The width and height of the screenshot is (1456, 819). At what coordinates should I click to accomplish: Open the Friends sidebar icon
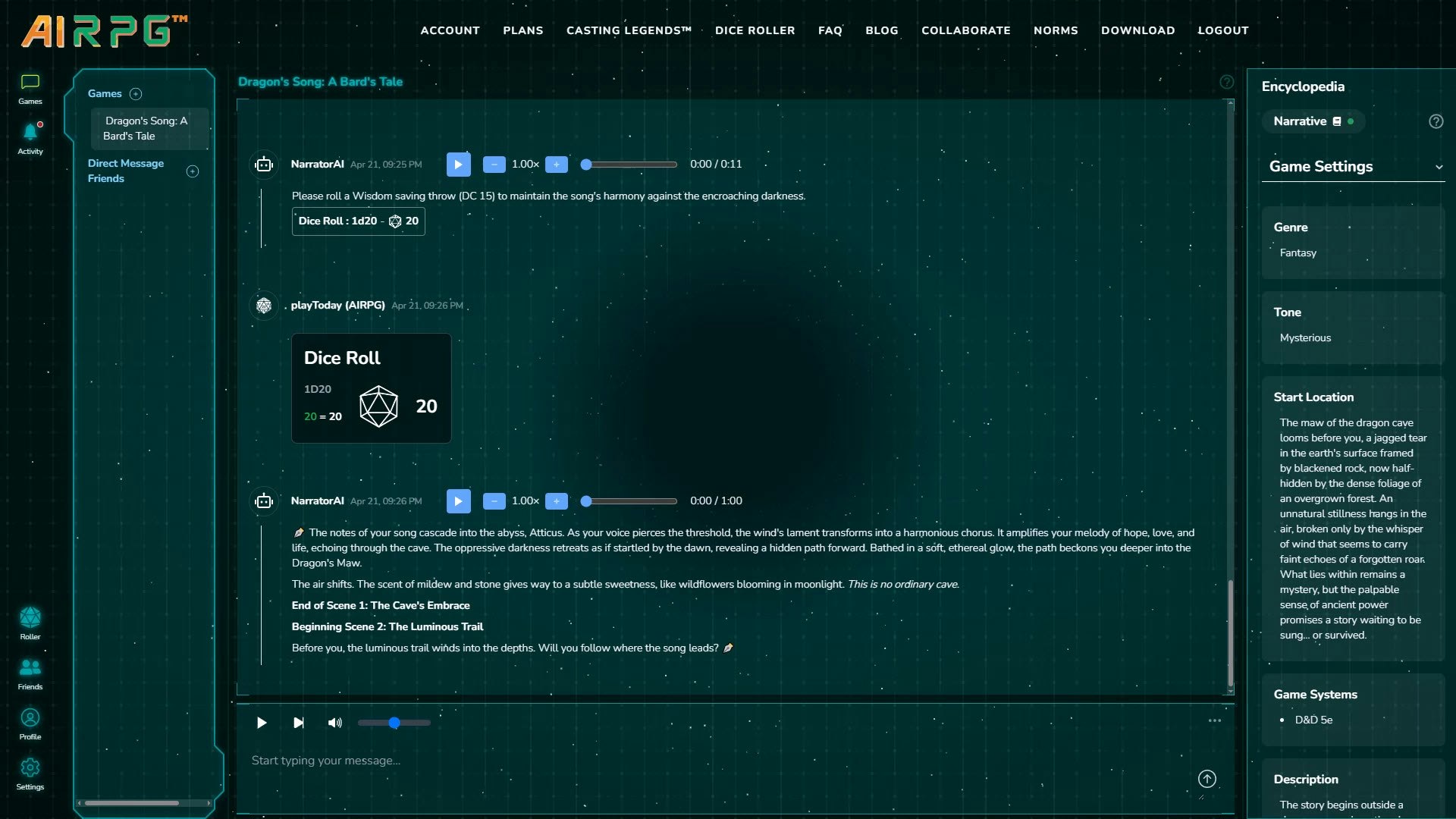tap(30, 668)
